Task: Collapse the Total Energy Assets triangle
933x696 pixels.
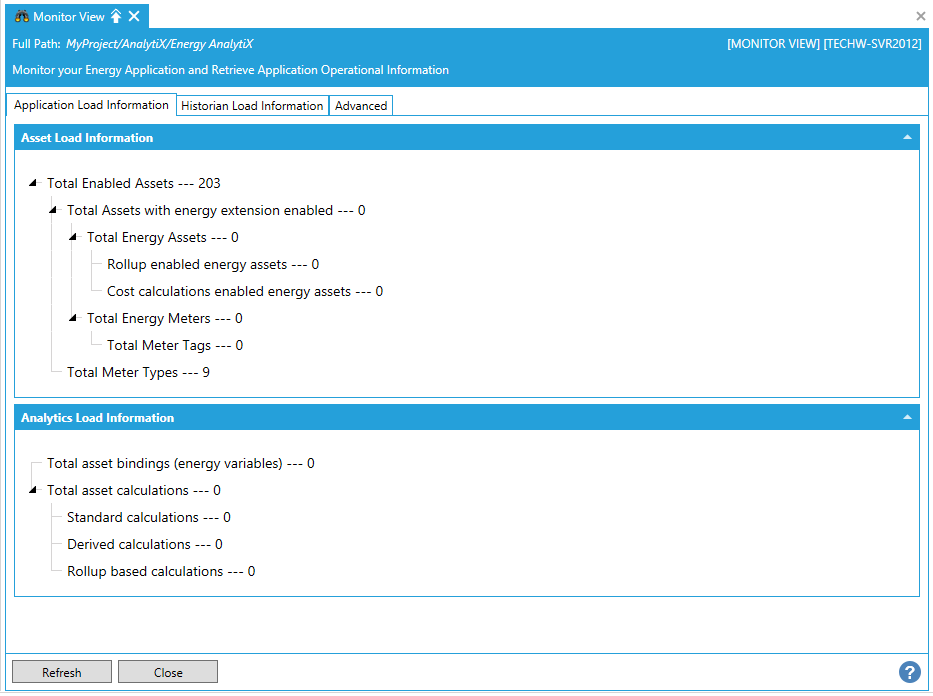Action: tap(73, 237)
